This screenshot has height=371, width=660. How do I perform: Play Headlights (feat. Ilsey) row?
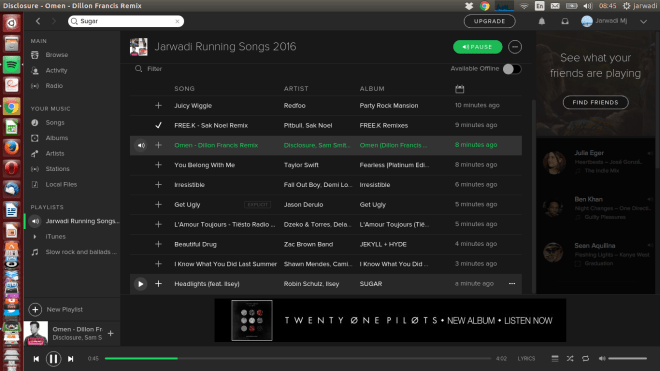point(141,284)
